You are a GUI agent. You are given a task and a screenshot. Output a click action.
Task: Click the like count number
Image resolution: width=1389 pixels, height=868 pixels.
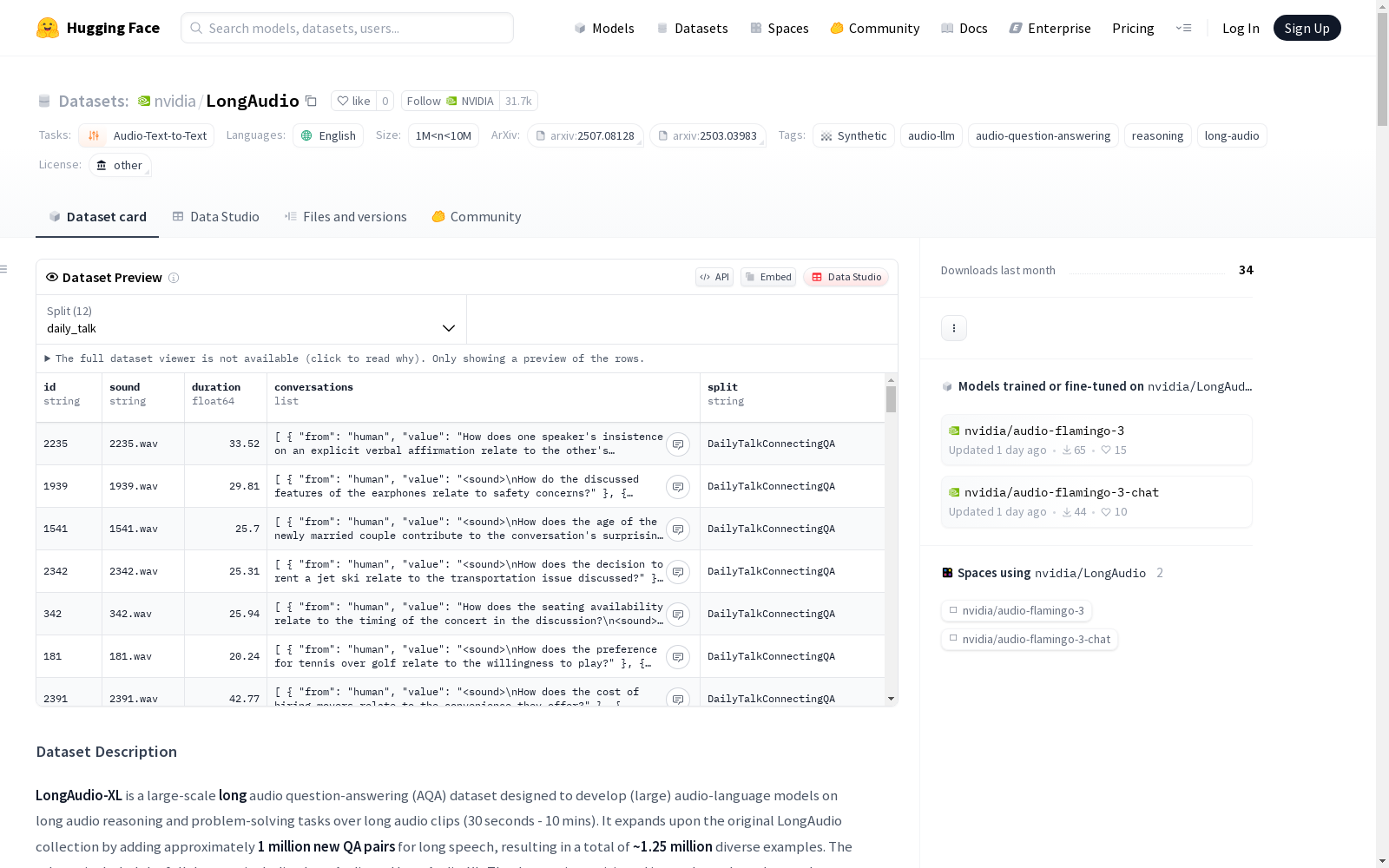[x=385, y=101]
